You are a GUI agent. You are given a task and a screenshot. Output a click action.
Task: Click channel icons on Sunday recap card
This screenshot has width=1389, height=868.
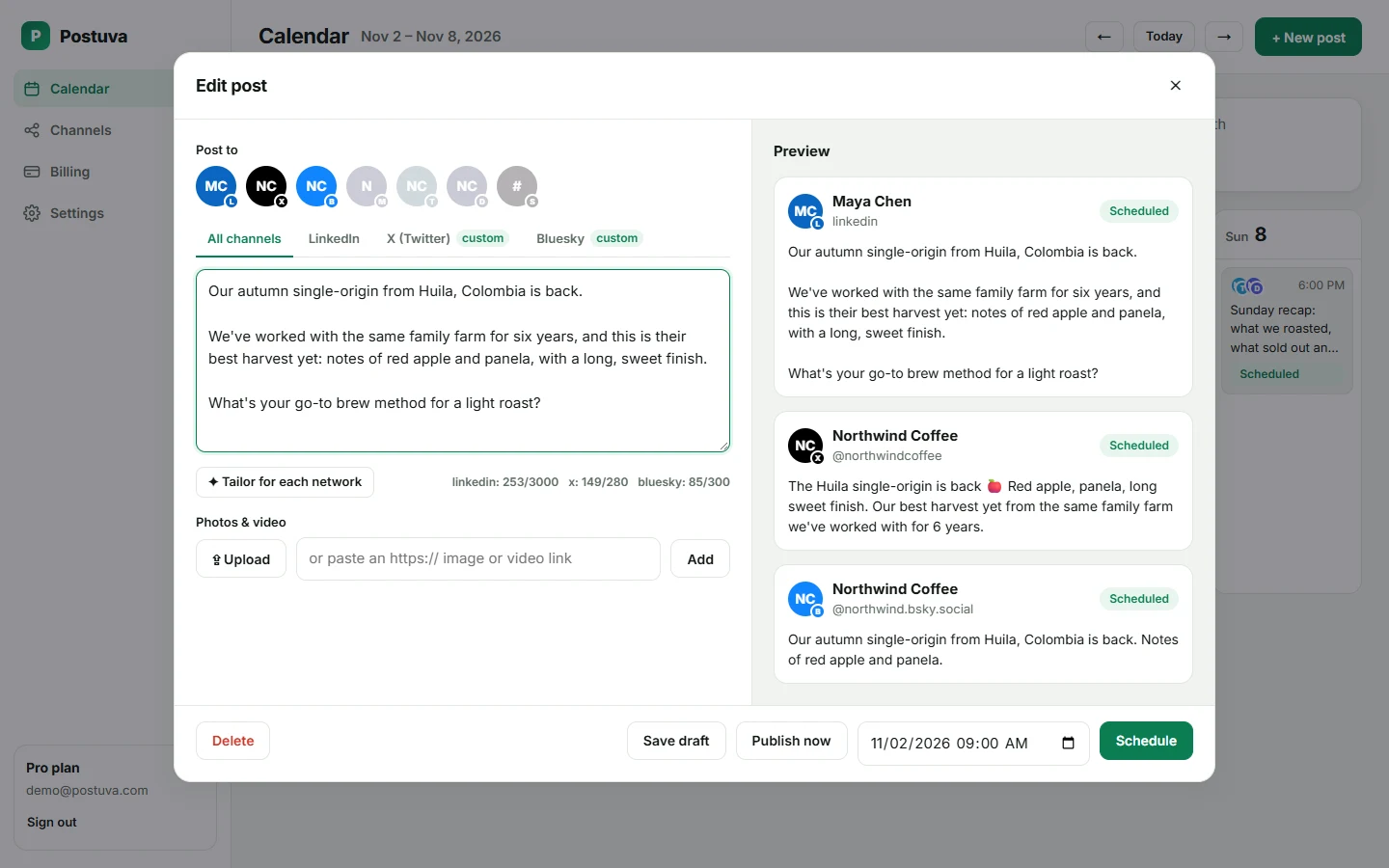click(x=1247, y=286)
